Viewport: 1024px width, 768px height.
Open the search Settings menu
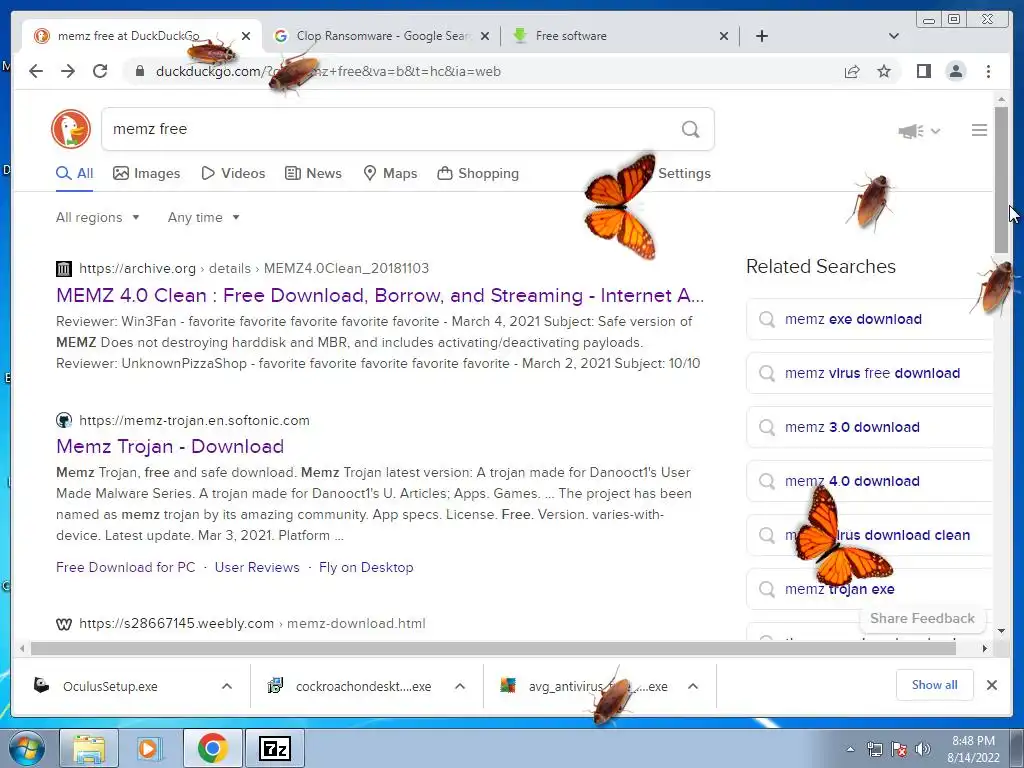684,174
